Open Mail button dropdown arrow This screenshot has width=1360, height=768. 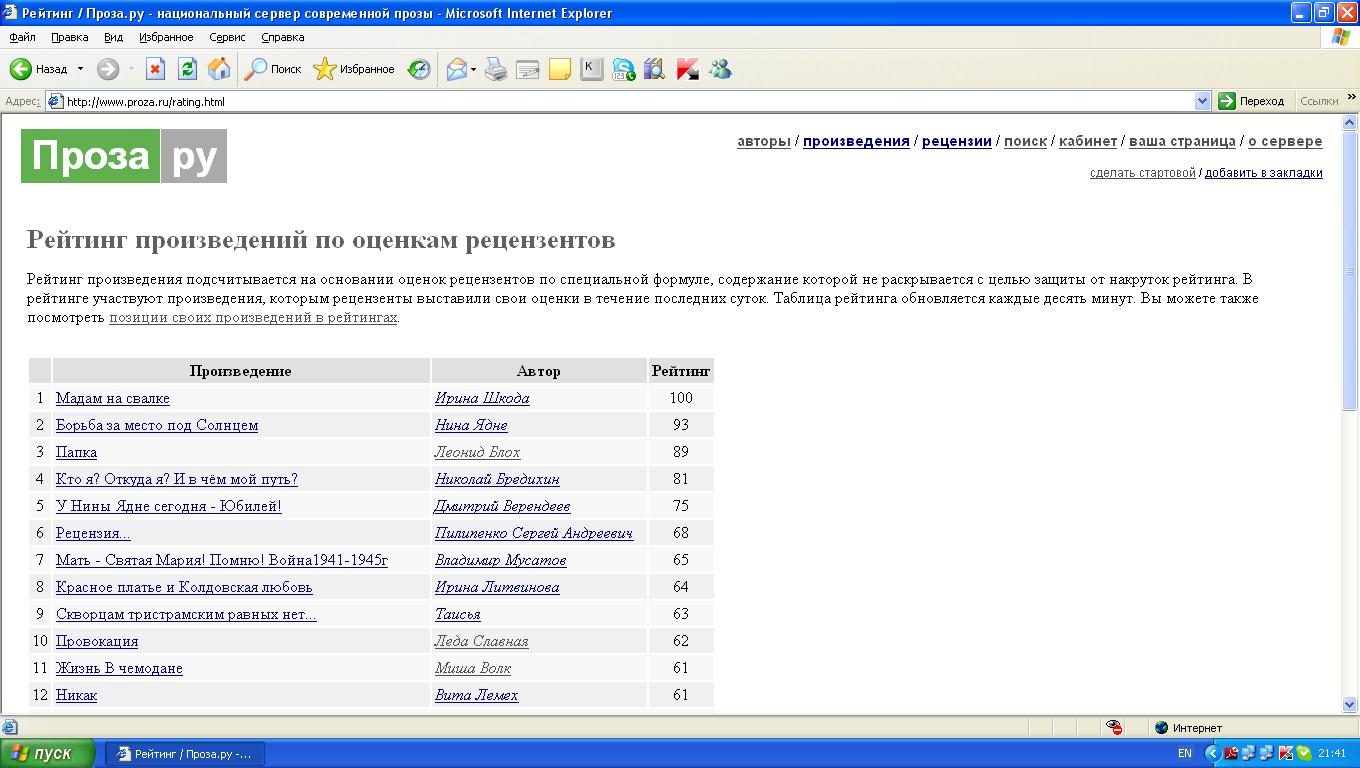tap(474, 69)
